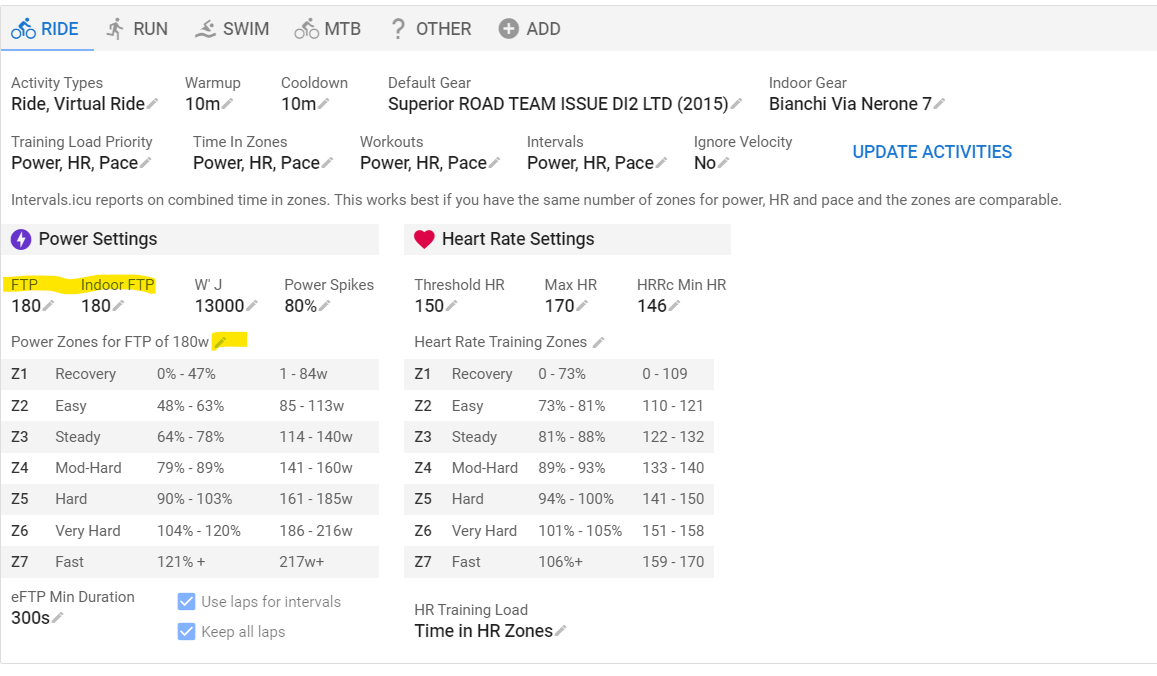Click ADD to add a sport
1157x676 pixels.
coord(530,29)
